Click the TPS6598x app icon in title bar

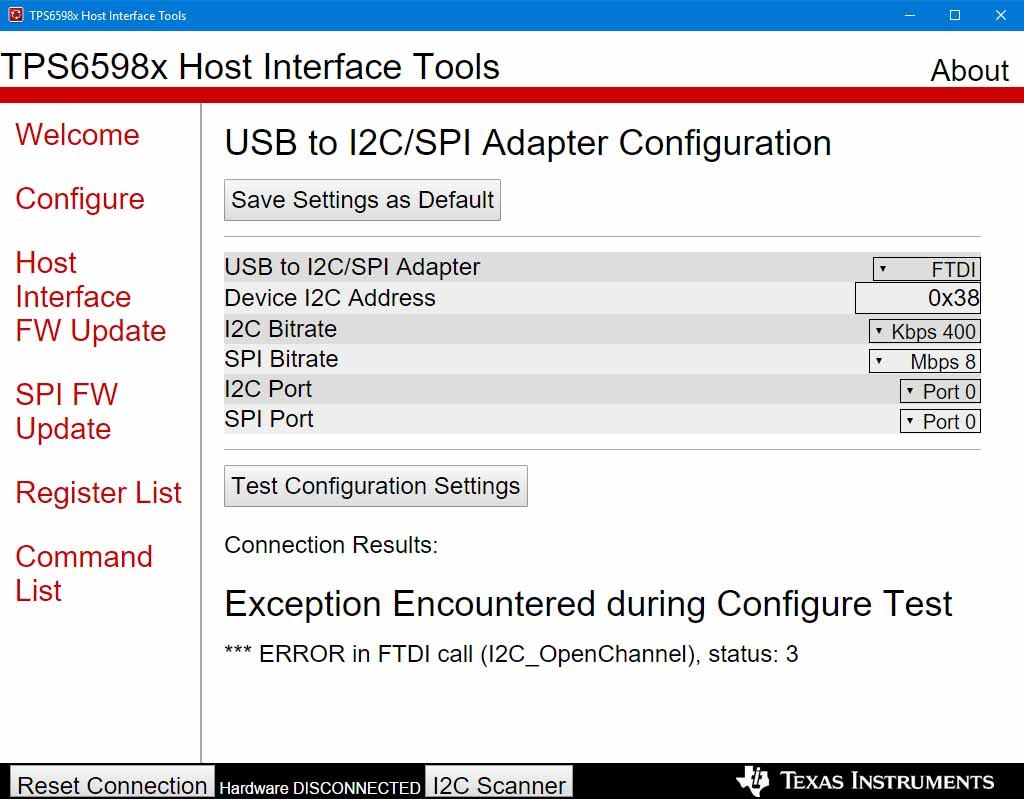coord(16,14)
